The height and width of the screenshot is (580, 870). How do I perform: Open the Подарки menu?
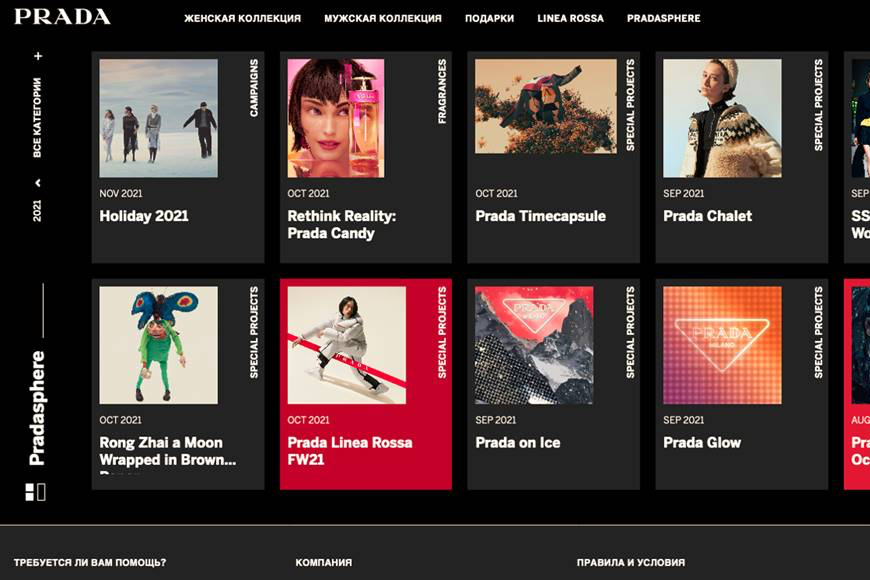tap(489, 18)
